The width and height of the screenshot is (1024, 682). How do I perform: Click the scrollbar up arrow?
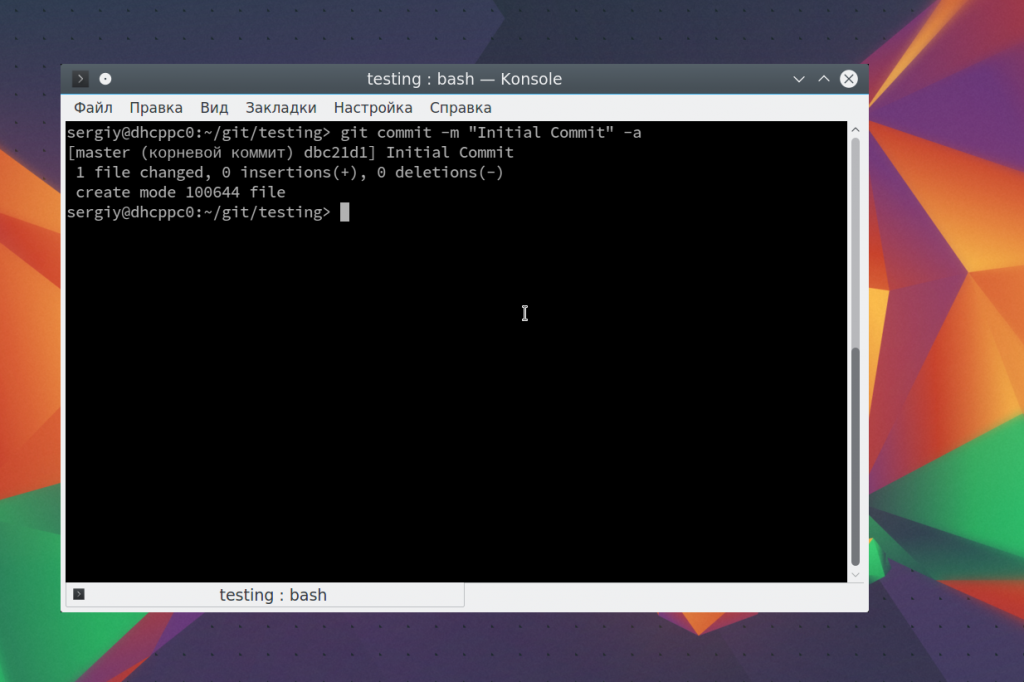(855, 130)
